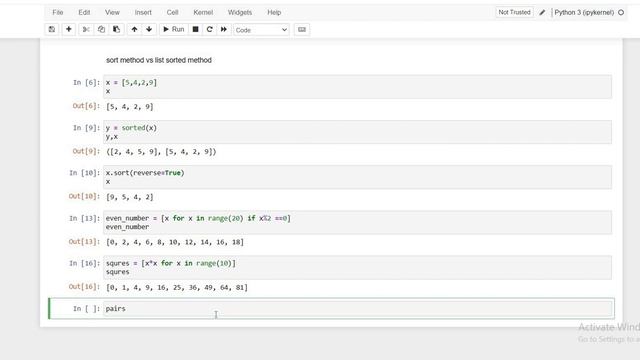The width and height of the screenshot is (640, 360).
Task: Open the View menu
Action: pos(112,12)
